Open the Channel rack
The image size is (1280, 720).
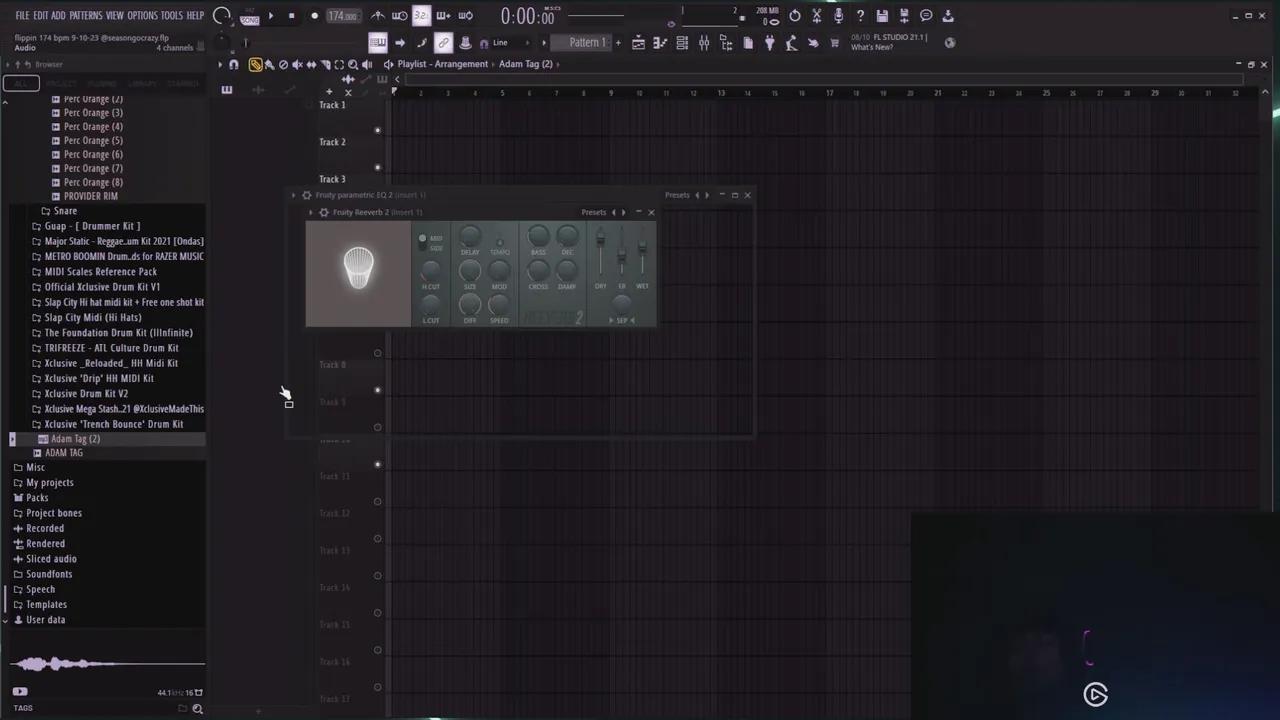pos(682,43)
